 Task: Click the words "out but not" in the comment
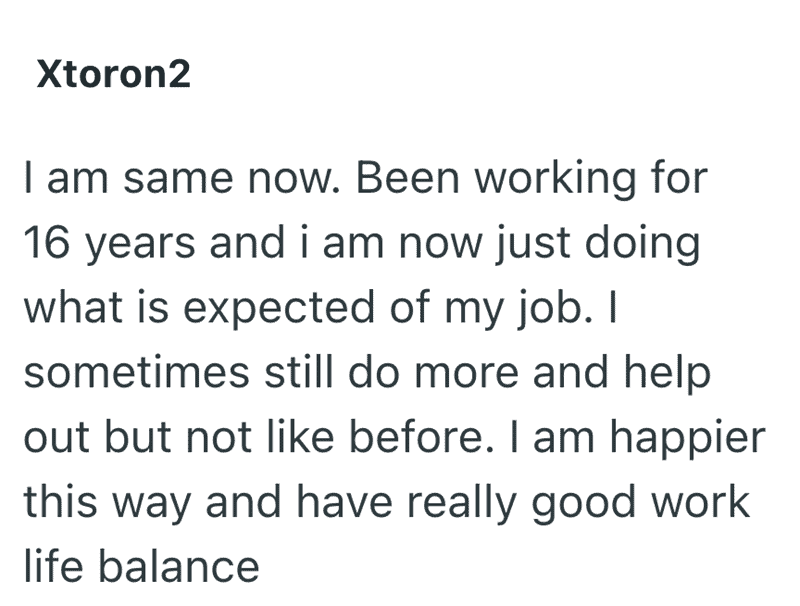tap(138, 437)
